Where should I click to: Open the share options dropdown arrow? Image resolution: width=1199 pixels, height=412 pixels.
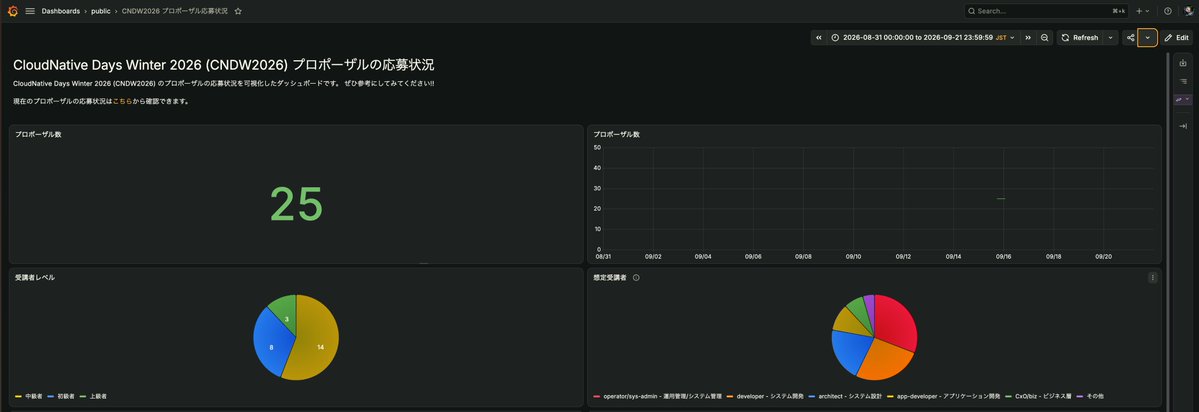(1147, 37)
